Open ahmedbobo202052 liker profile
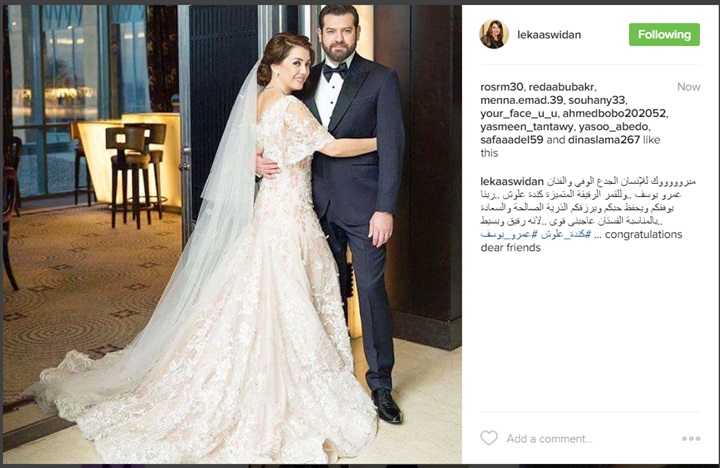Viewport: 720px width, 468px height. tap(614, 113)
